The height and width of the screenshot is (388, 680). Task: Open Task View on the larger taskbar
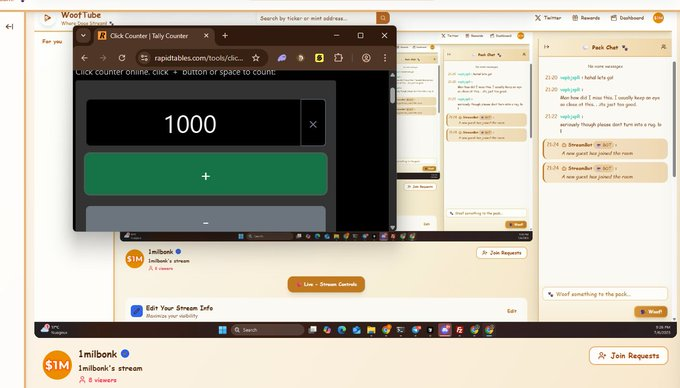[312, 330]
